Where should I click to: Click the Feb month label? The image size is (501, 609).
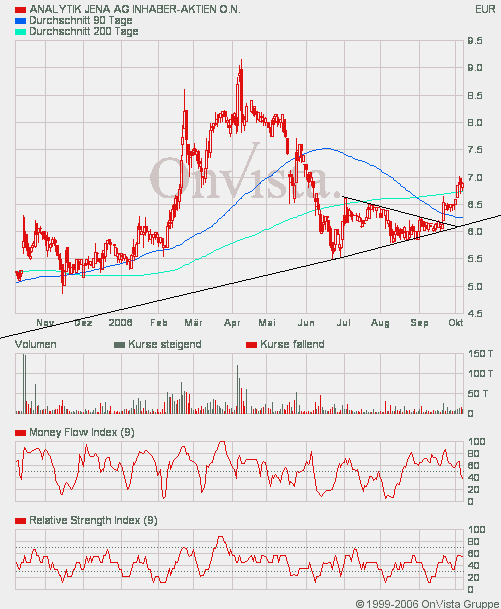click(x=158, y=323)
